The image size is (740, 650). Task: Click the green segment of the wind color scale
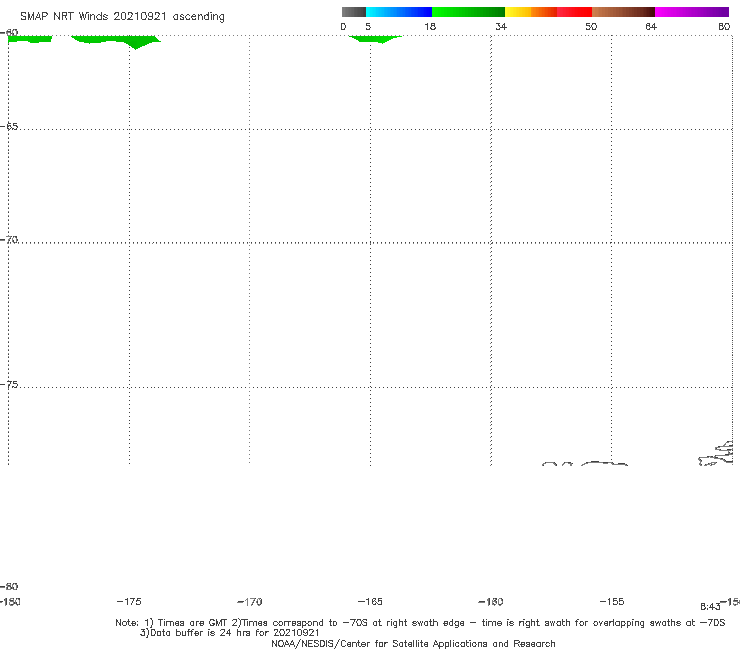[468, 12]
